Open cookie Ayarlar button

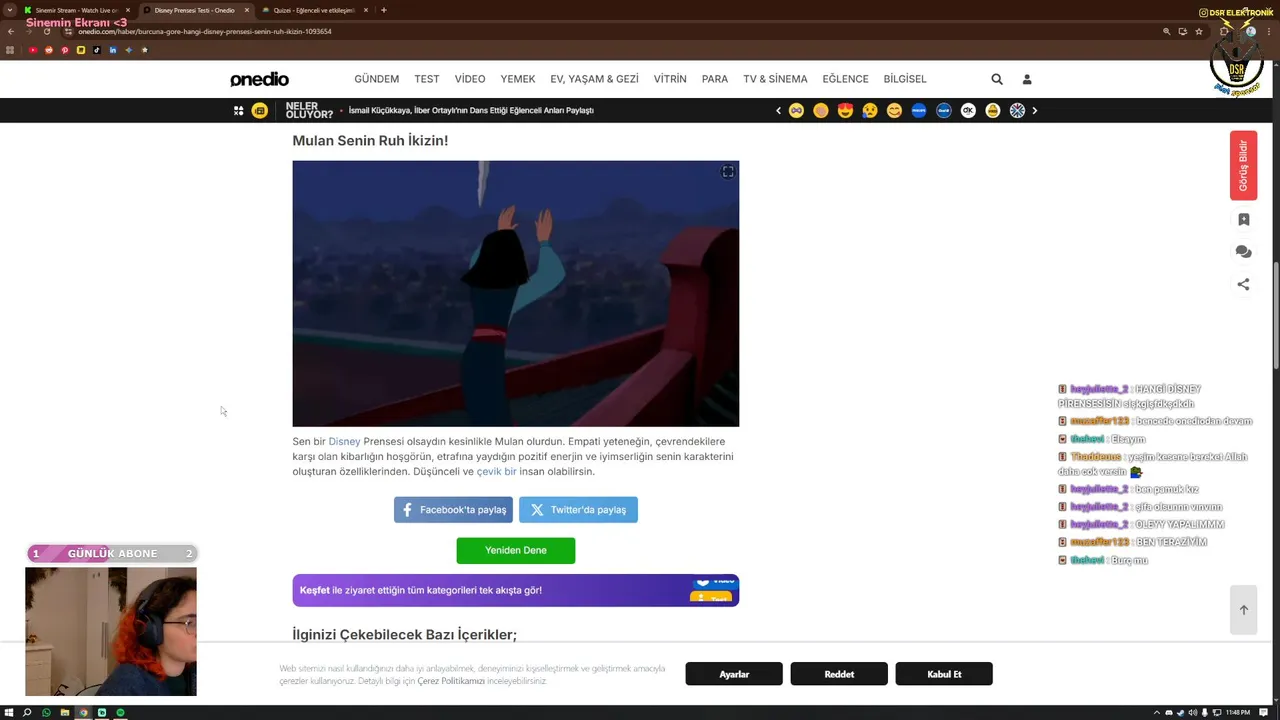[x=734, y=674]
